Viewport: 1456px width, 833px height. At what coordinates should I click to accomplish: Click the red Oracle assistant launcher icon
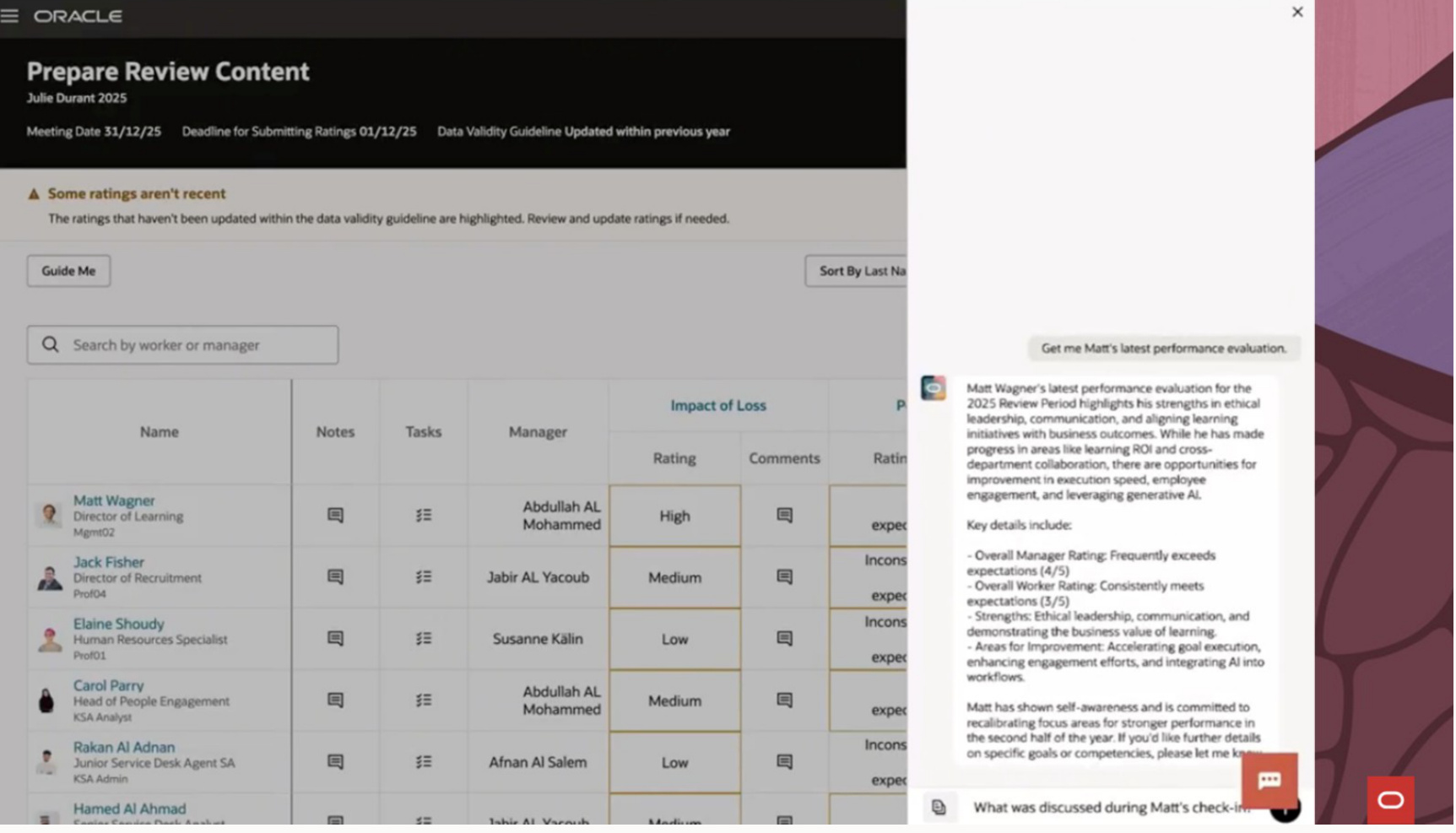pos(1390,799)
